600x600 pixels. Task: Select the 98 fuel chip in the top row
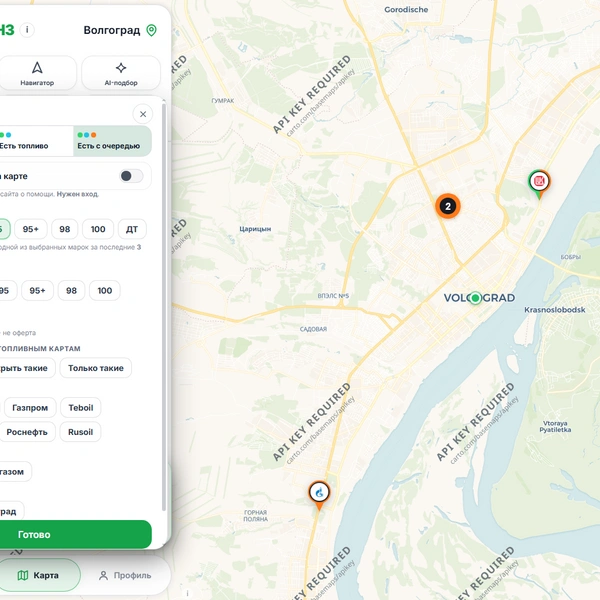pyautogui.click(x=65, y=229)
